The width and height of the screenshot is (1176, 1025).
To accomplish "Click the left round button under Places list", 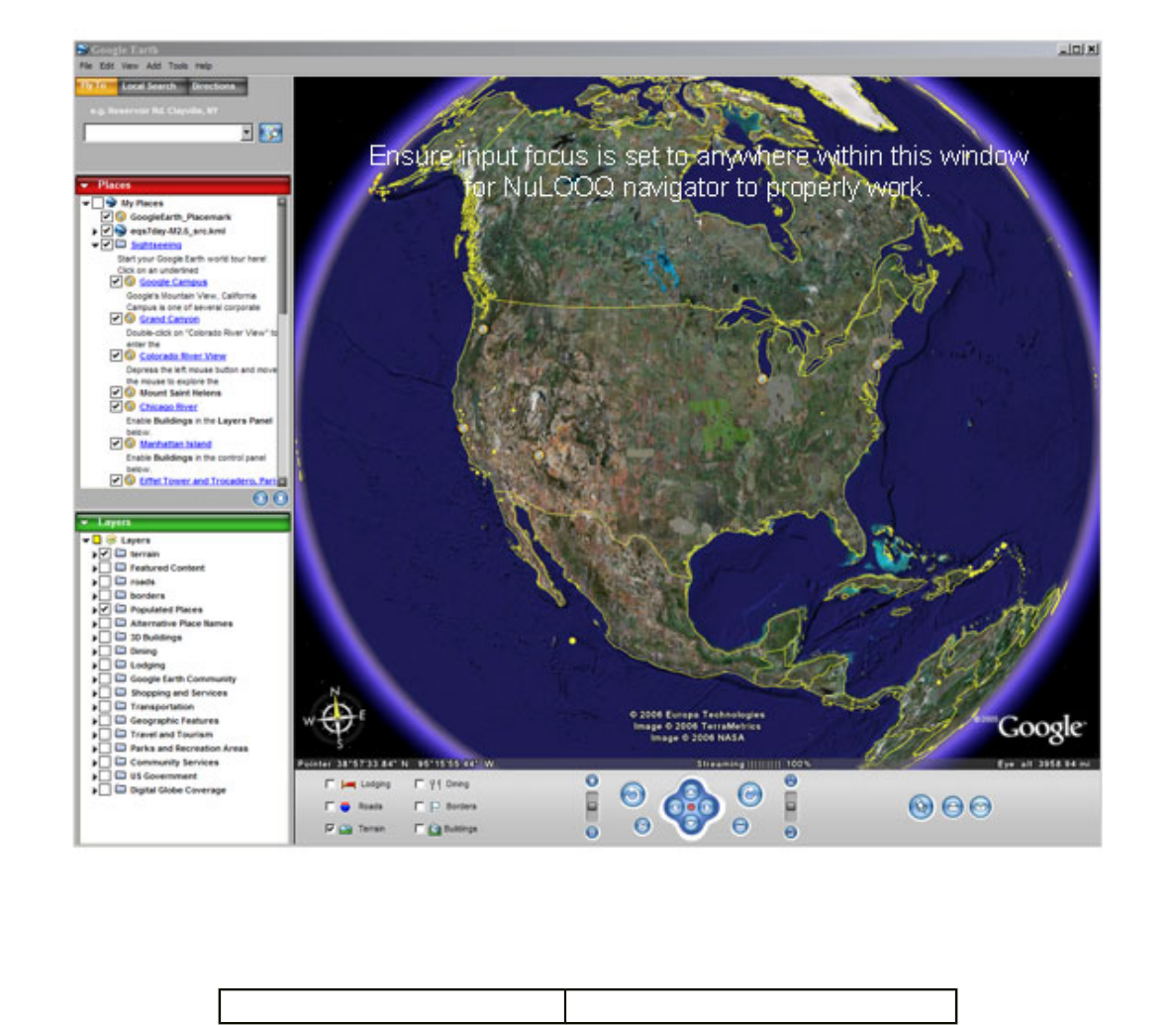I will coord(260,498).
